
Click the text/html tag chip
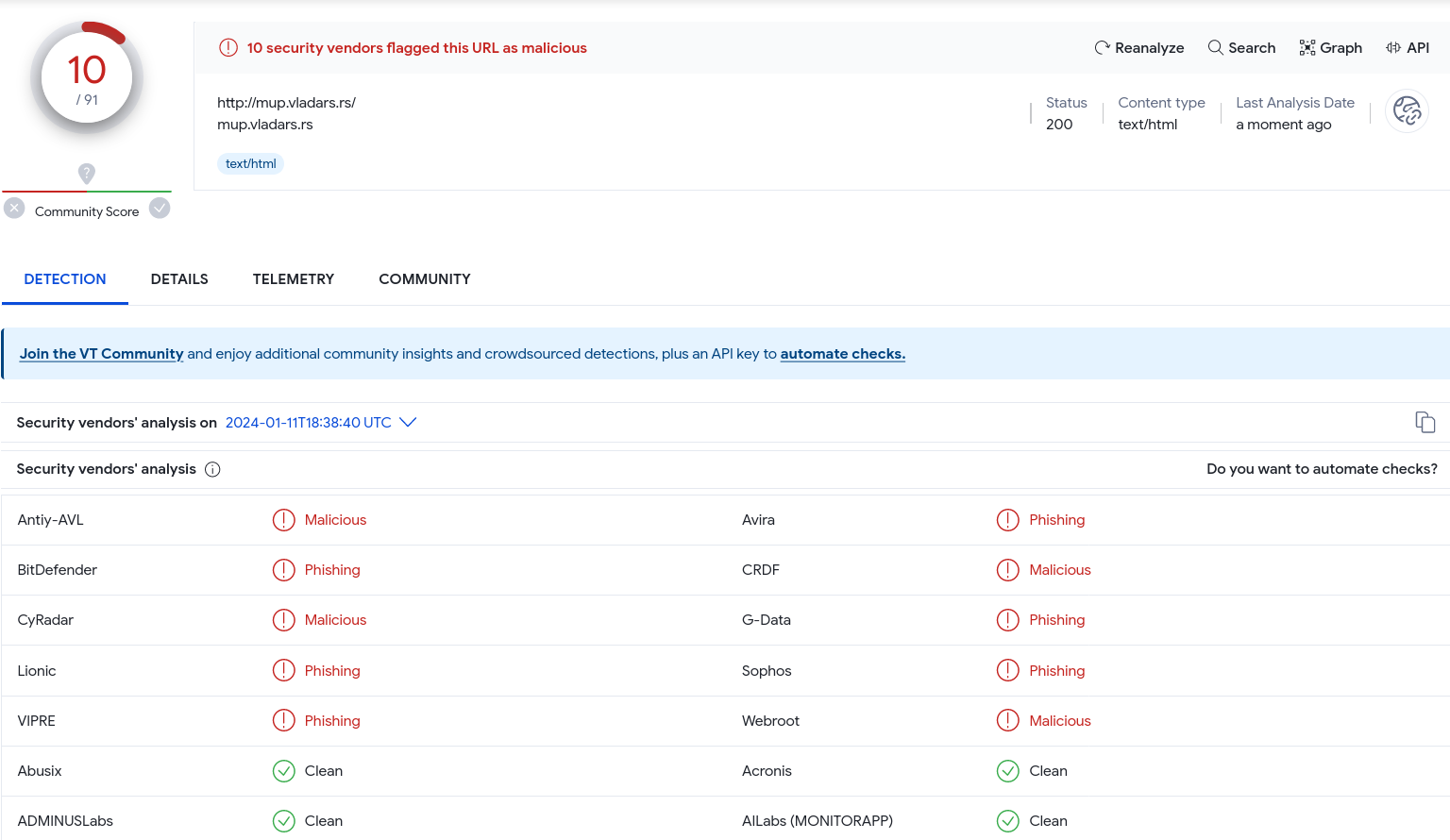pos(251,164)
